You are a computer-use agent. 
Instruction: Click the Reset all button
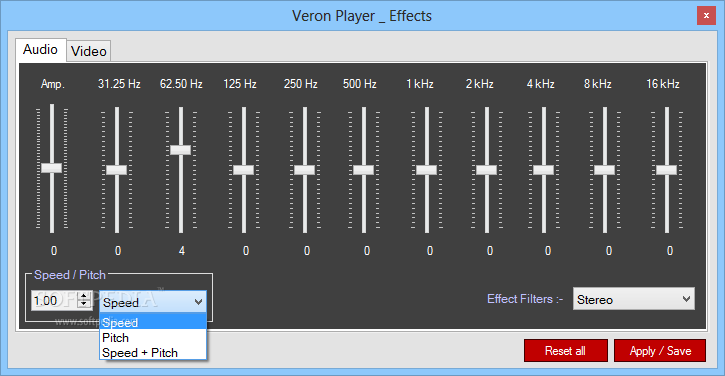(565, 351)
